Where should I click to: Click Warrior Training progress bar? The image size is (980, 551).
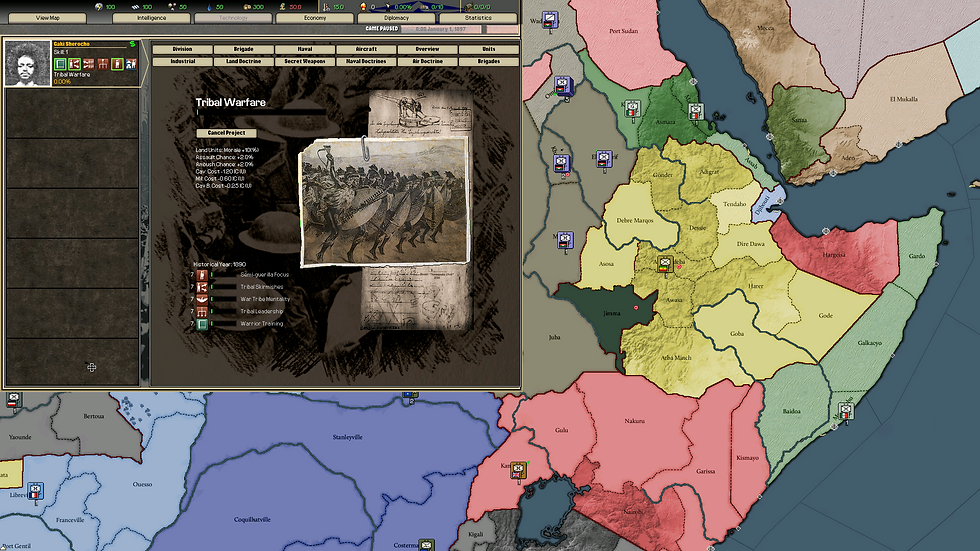[224, 324]
